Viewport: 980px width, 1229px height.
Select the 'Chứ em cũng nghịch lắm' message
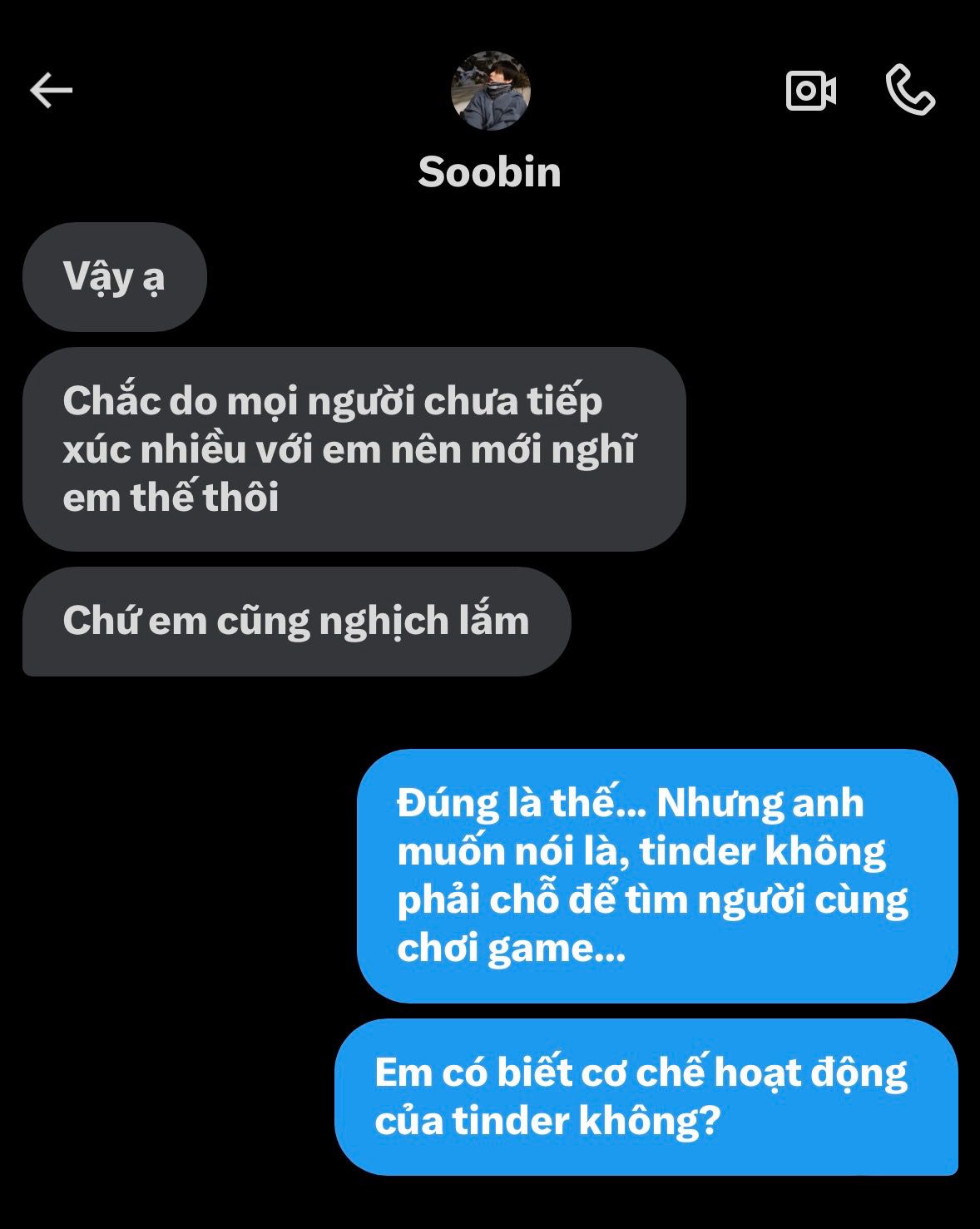click(297, 622)
